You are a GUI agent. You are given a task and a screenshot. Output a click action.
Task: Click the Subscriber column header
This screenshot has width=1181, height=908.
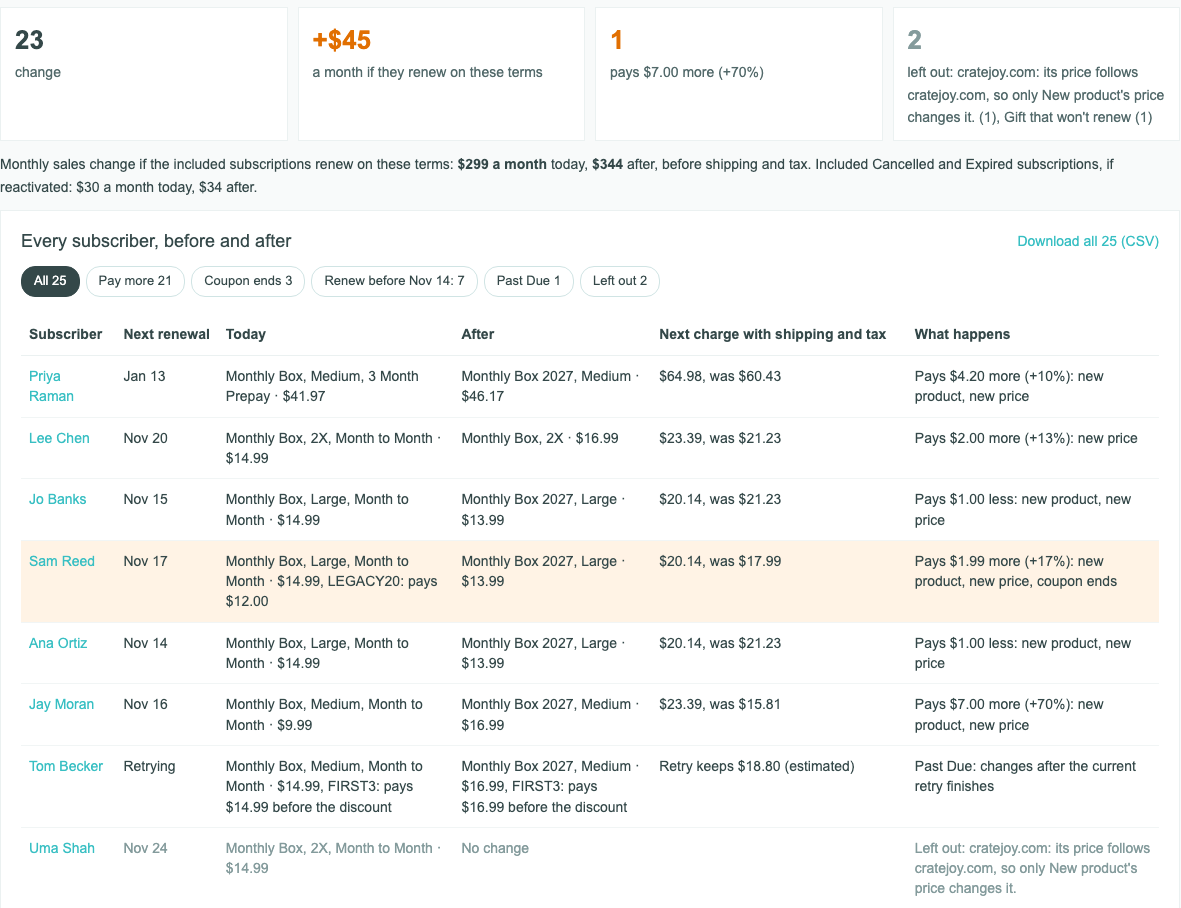(x=66, y=334)
